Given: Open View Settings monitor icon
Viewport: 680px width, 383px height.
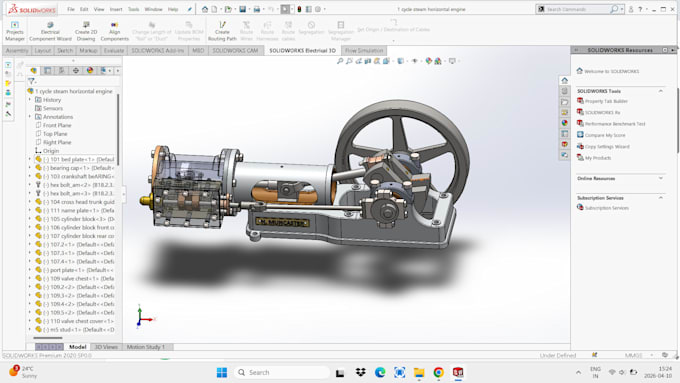Looking at the screenshot, I should tap(452, 61).
